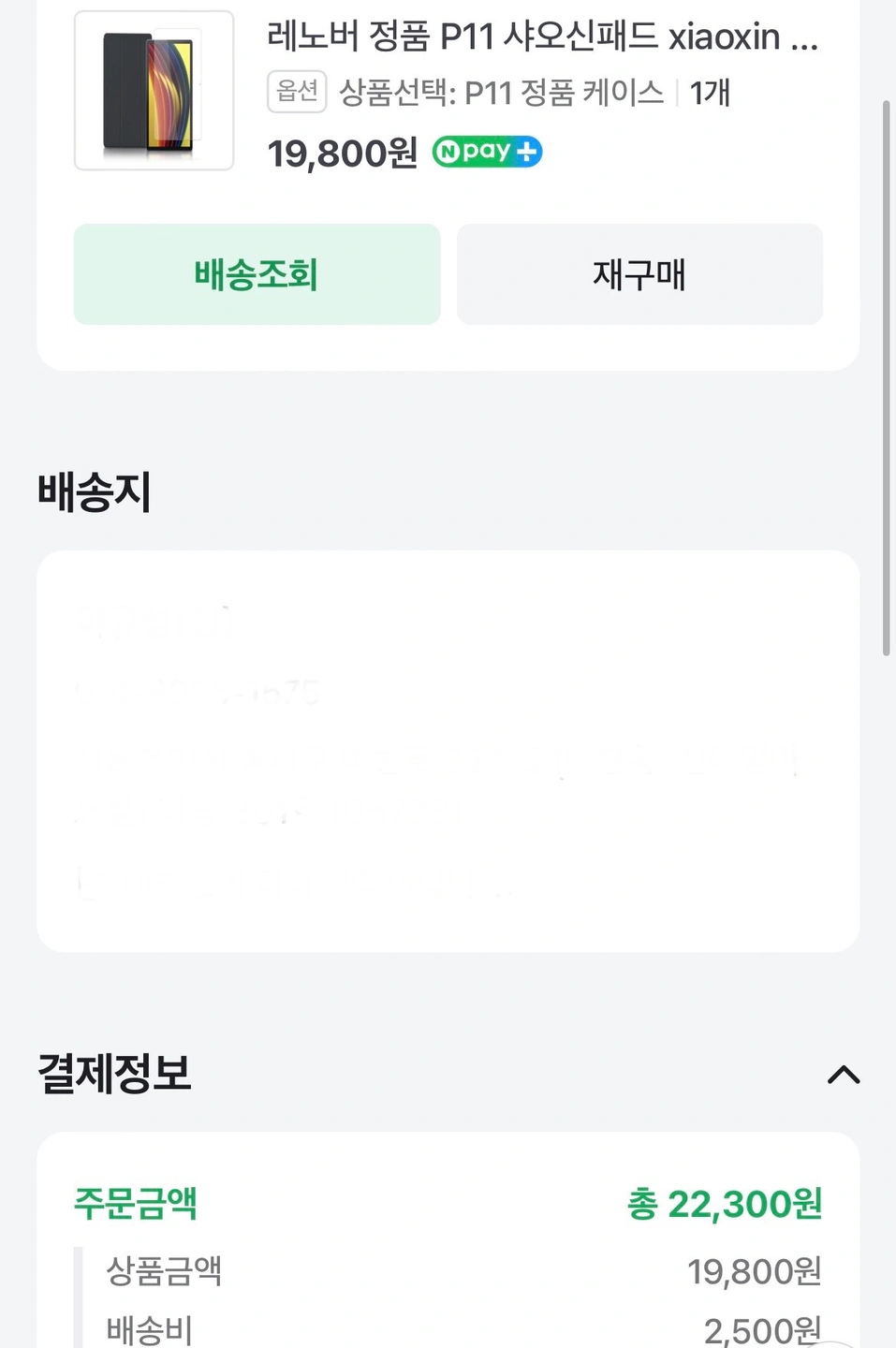Click the 옵션 badge label

click(297, 92)
